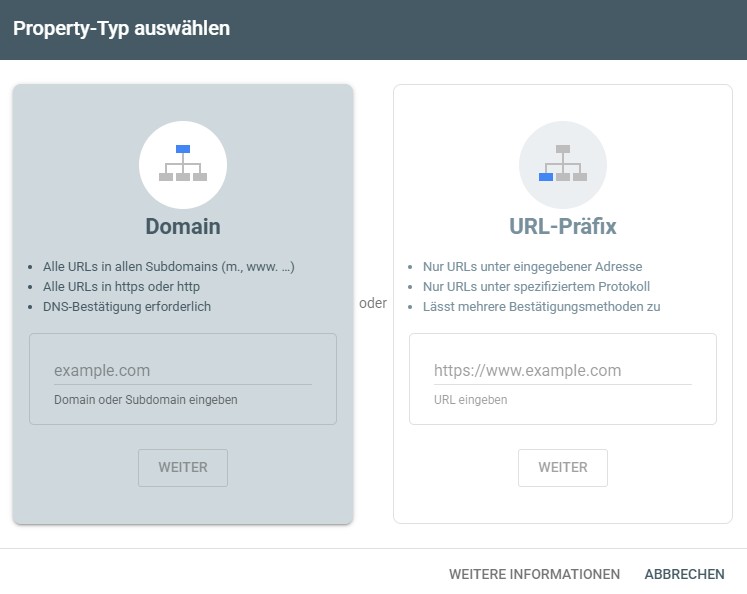The height and width of the screenshot is (594, 747).
Task: Focus the https://www.example.com URL input field
Action: (x=563, y=371)
